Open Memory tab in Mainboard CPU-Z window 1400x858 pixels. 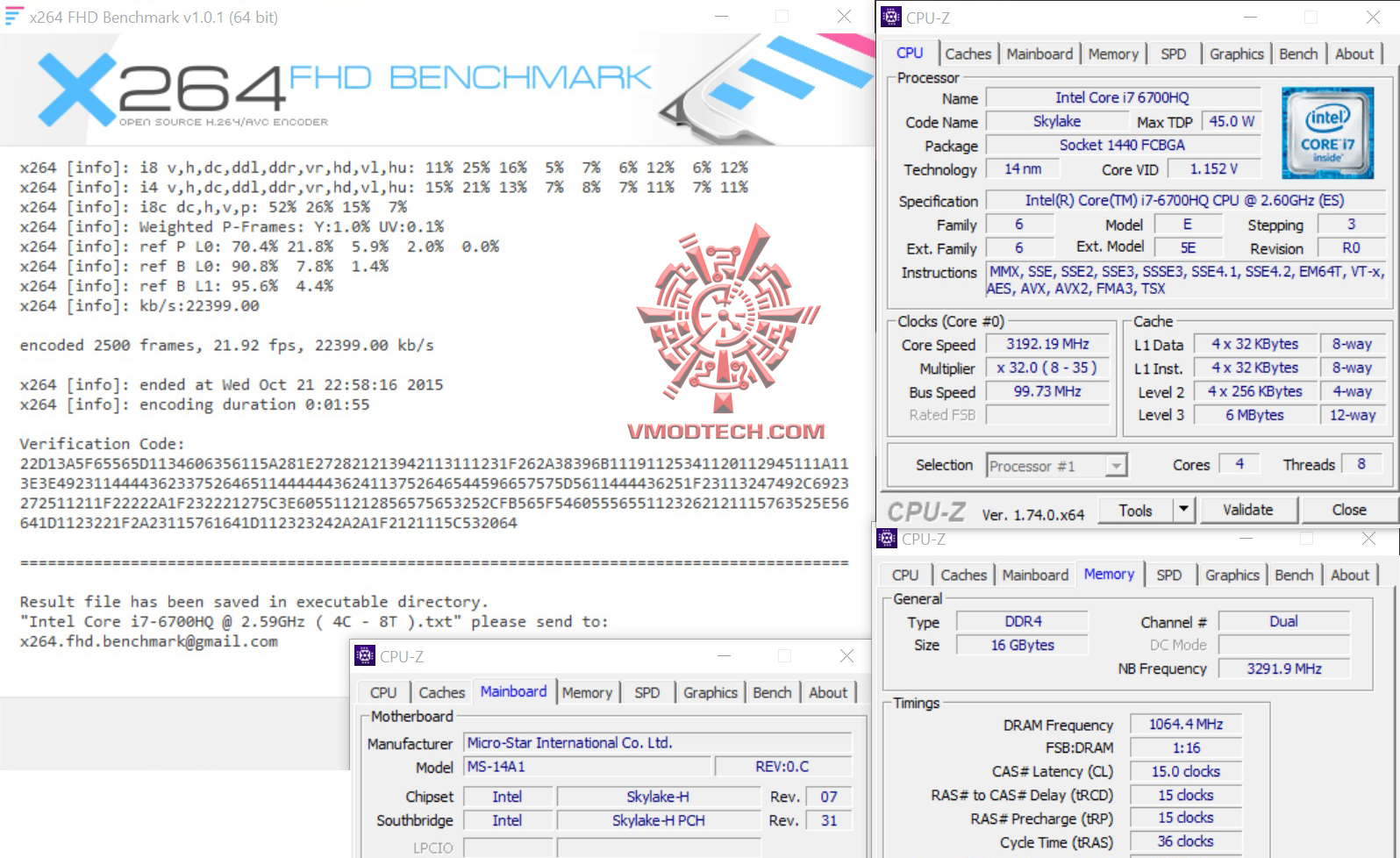tap(587, 693)
